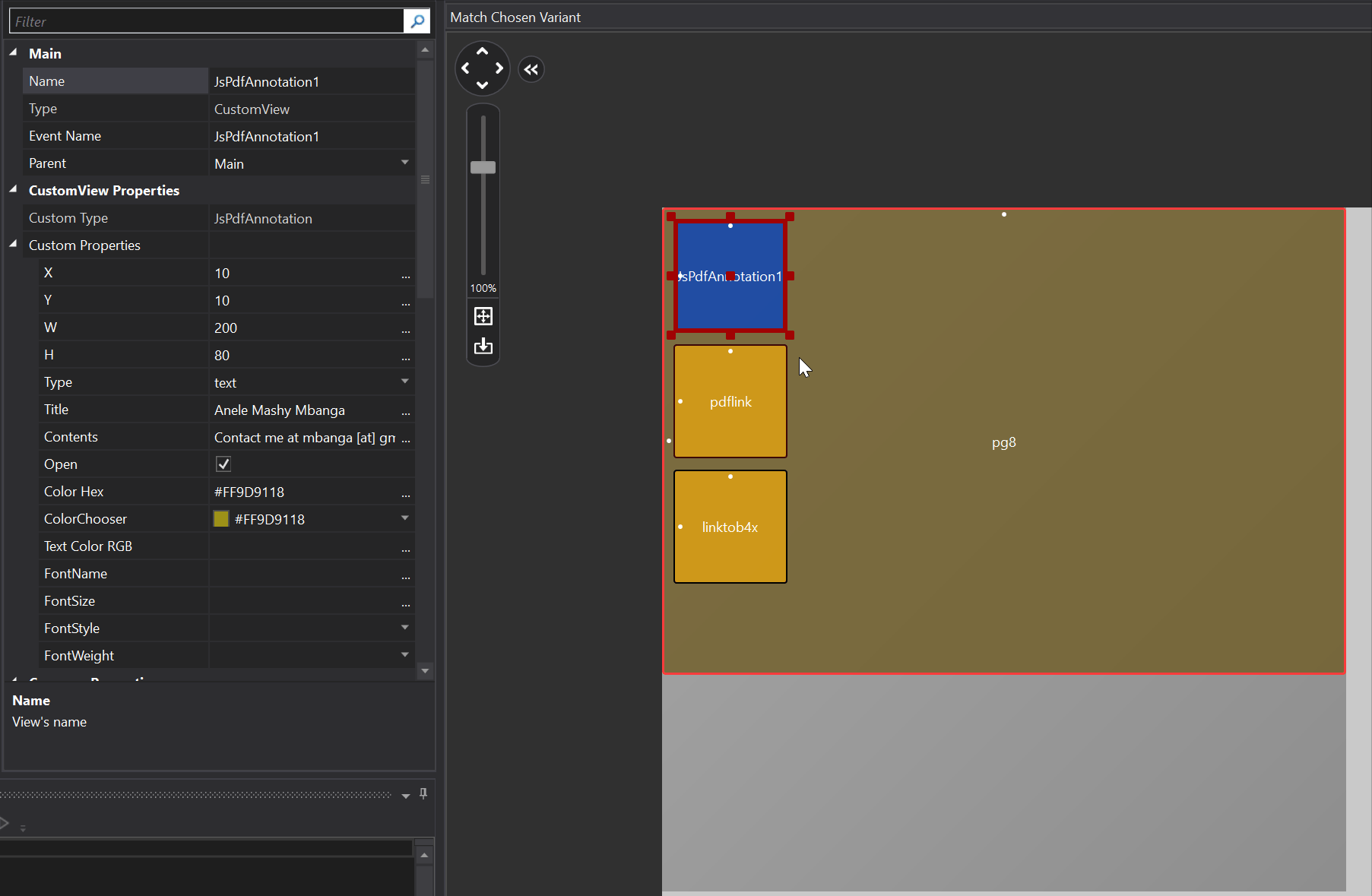Screen dimensions: 1372x896
Task: Collapse the Main properties section
Action: click(14, 53)
